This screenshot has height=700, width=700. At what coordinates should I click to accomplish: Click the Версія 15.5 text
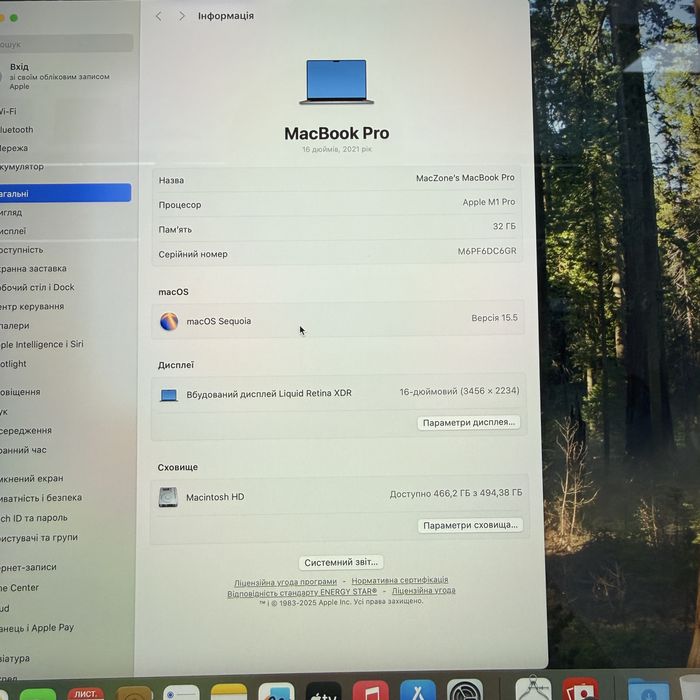[x=495, y=318]
